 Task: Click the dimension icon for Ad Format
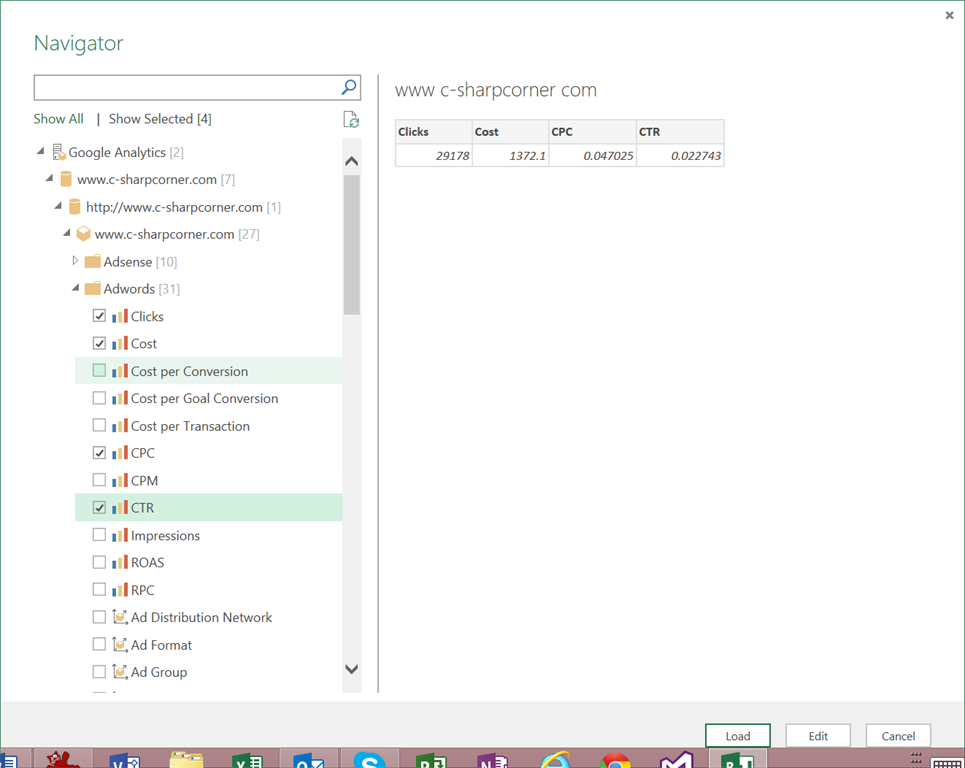click(120, 644)
